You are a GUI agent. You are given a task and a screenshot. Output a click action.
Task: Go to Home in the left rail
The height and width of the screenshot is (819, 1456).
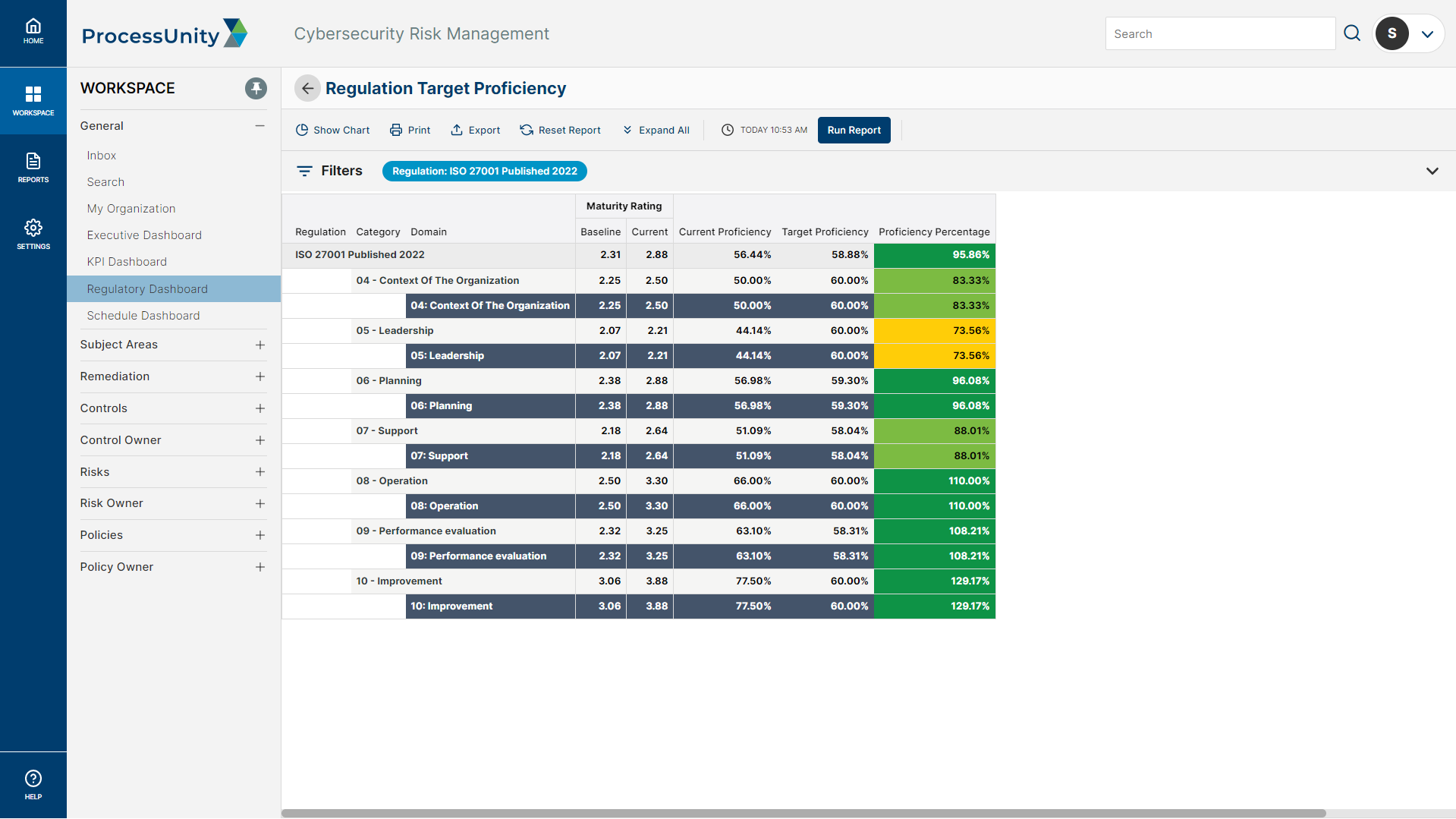point(33,32)
